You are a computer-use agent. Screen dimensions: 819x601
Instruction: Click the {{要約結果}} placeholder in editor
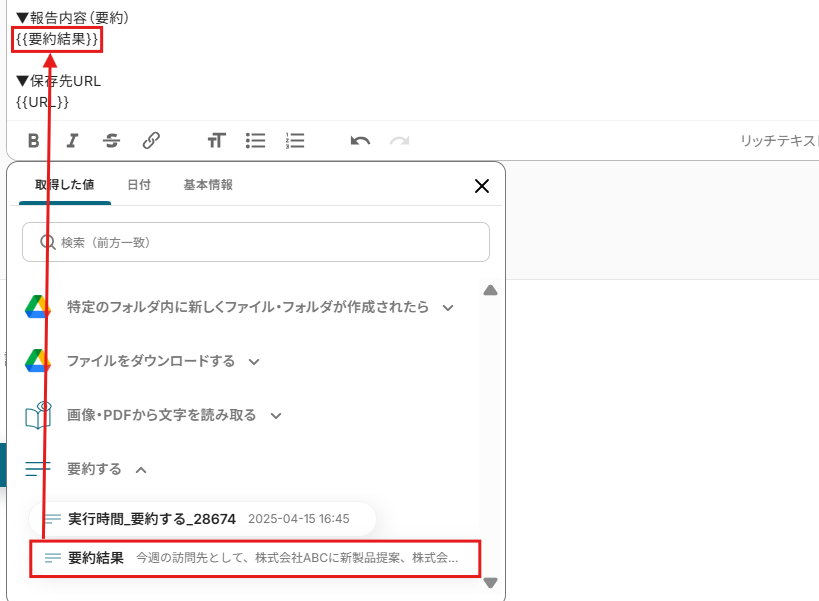(57, 39)
